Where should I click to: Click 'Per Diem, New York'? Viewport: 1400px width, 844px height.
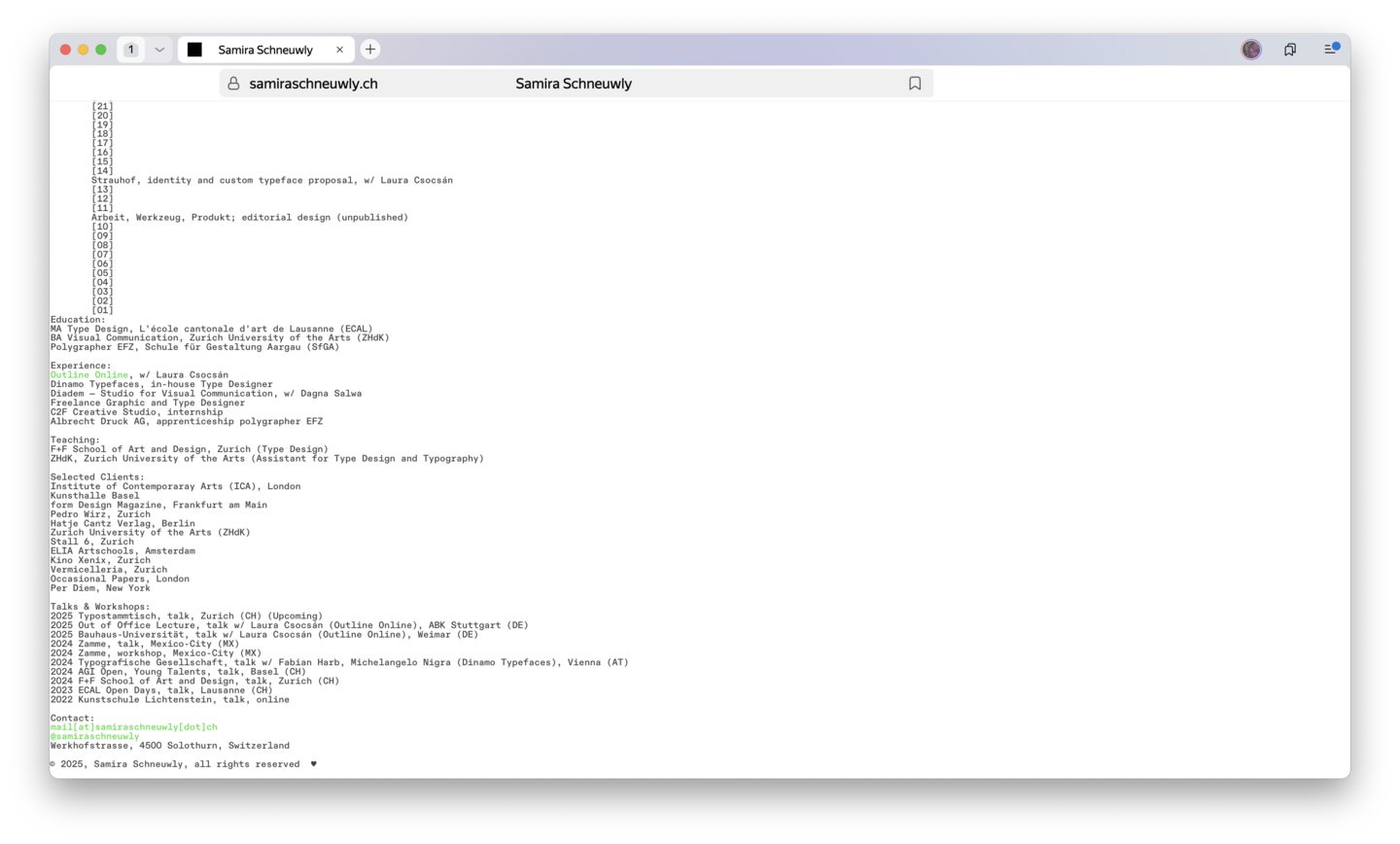click(x=100, y=588)
